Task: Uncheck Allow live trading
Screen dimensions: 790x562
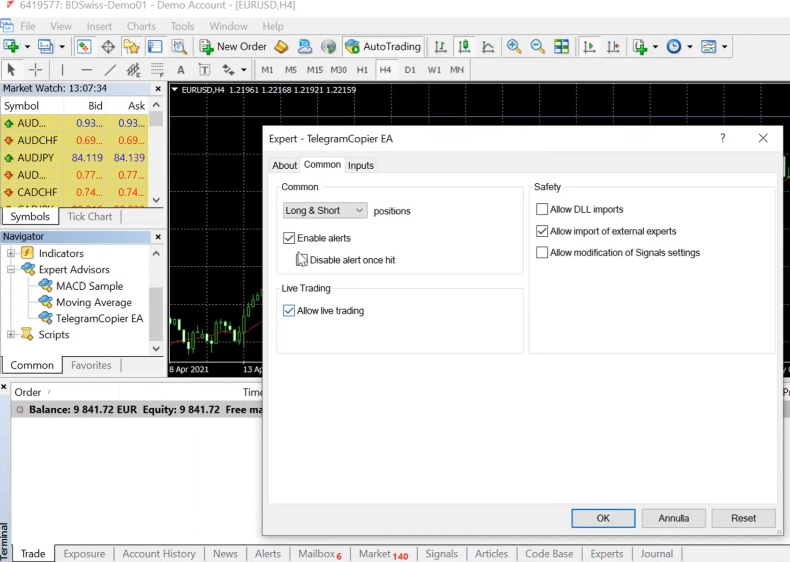Action: pyautogui.click(x=289, y=311)
